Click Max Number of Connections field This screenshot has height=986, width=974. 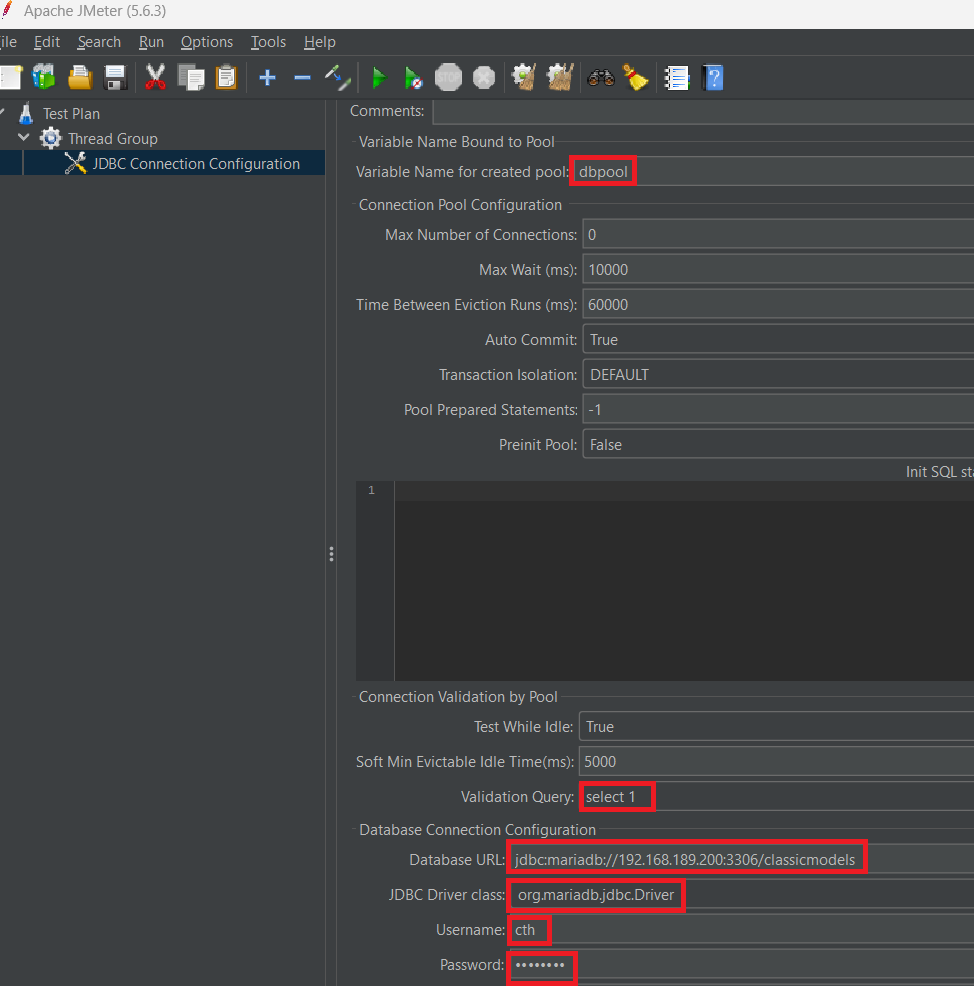click(x=778, y=235)
